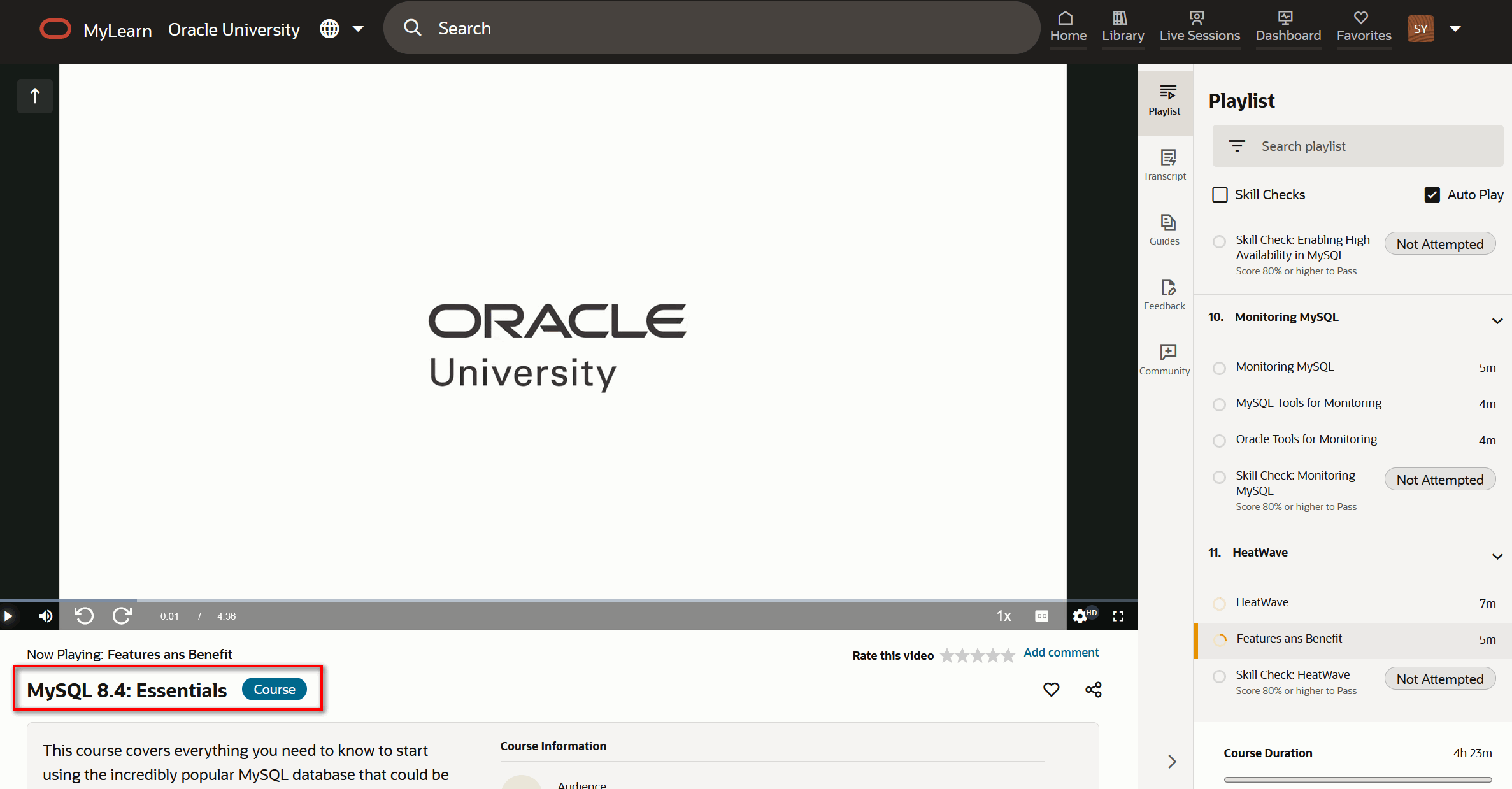Add course to favorites heart icon
Screen dimensions: 1512x789
1051,690
